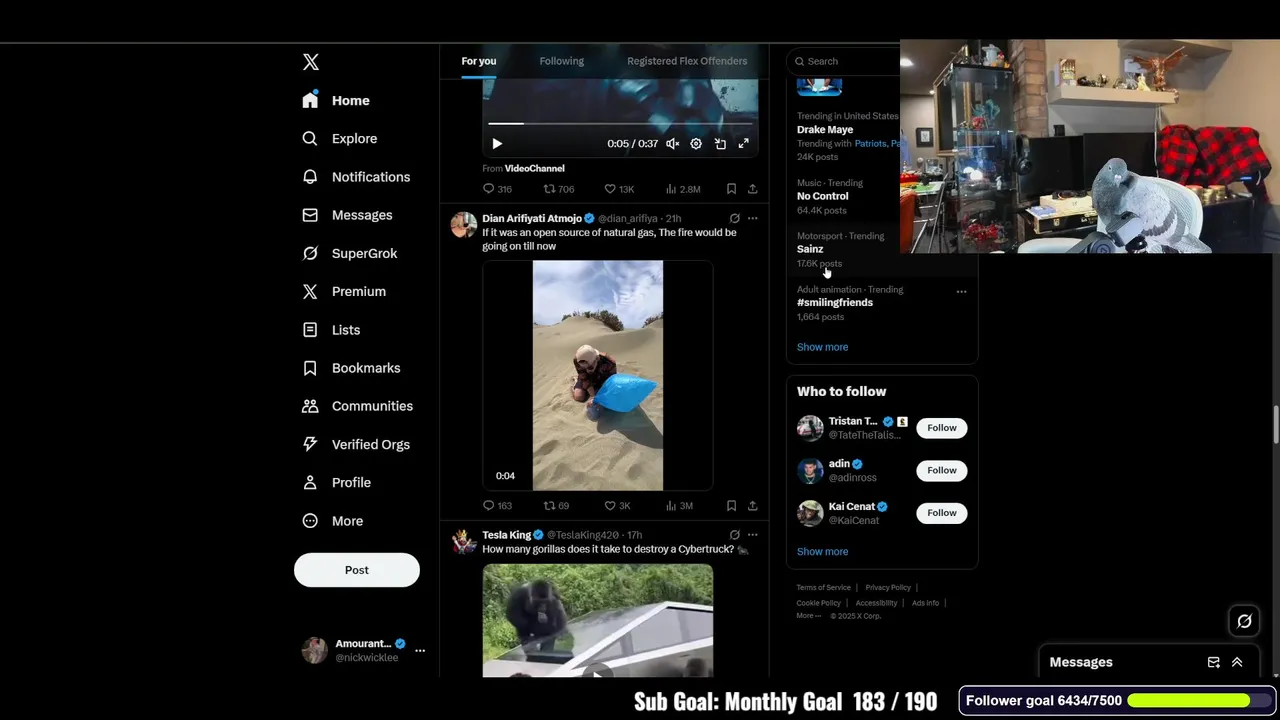The height and width of the screenshot is (720, 1280).
Task: View analytics of the 2.8M views post
Action: (682, 189)
